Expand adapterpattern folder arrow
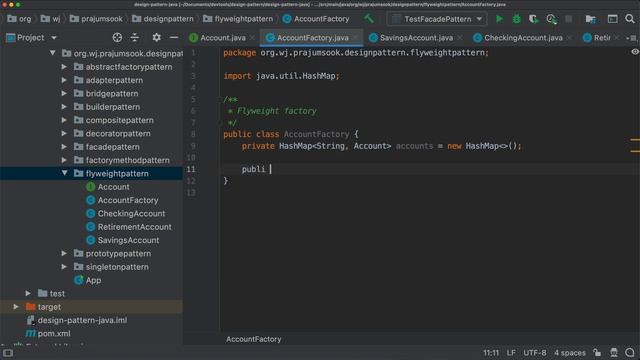This screenshot has height=360, width=640. pos(64,80)
